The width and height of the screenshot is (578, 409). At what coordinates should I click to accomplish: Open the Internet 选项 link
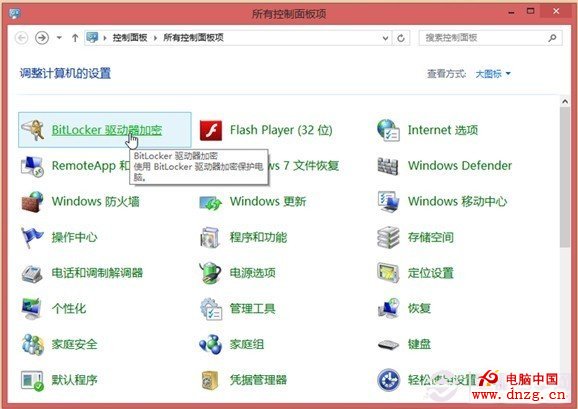(443, 130)
